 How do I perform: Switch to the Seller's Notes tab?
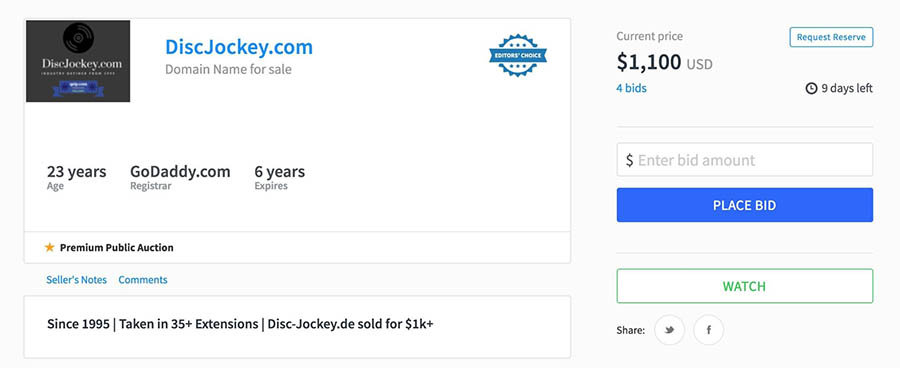coord(76,280)
